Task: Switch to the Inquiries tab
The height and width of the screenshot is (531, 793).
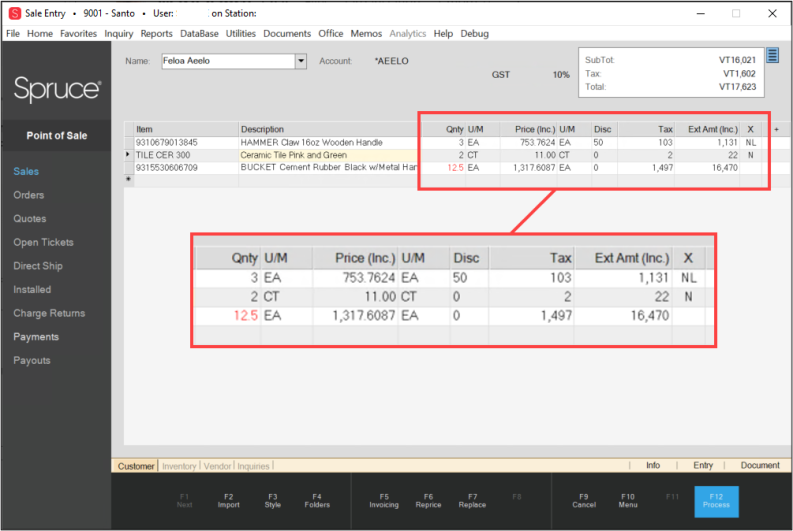Action: click(253, 466)
